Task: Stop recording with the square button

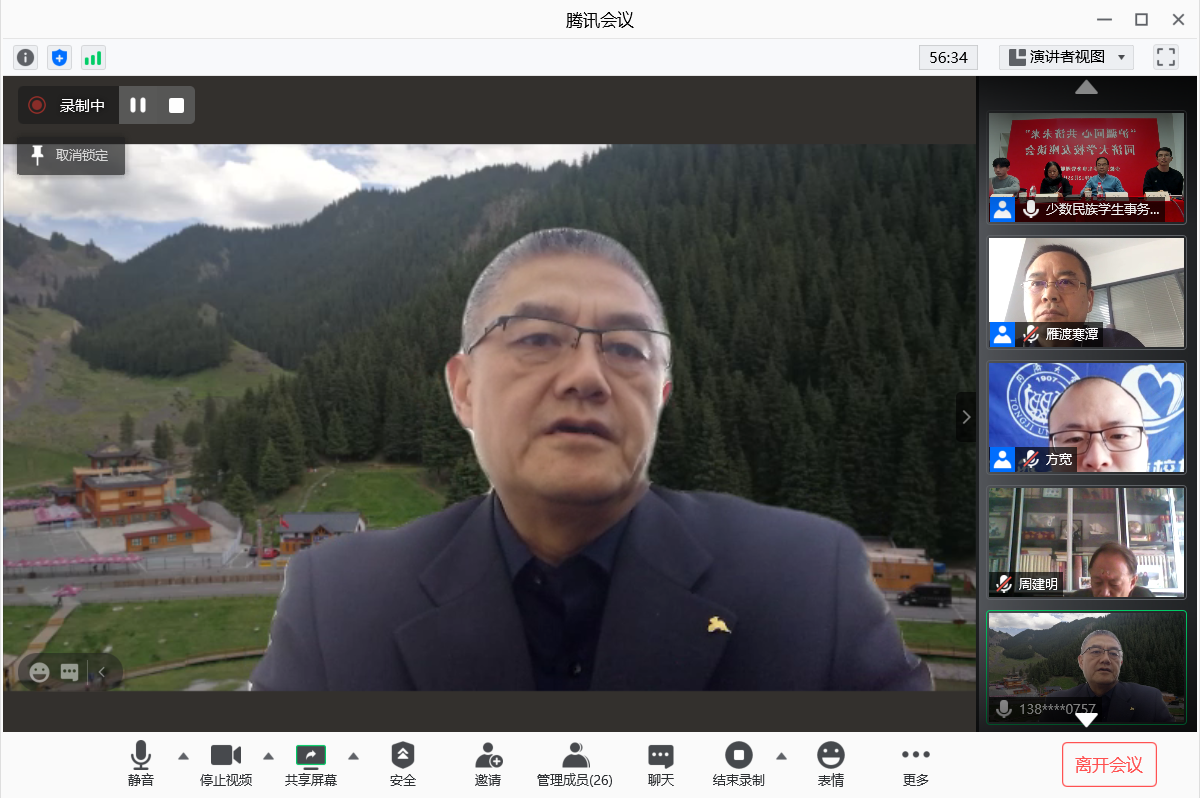Action: [x=176, y=105]
